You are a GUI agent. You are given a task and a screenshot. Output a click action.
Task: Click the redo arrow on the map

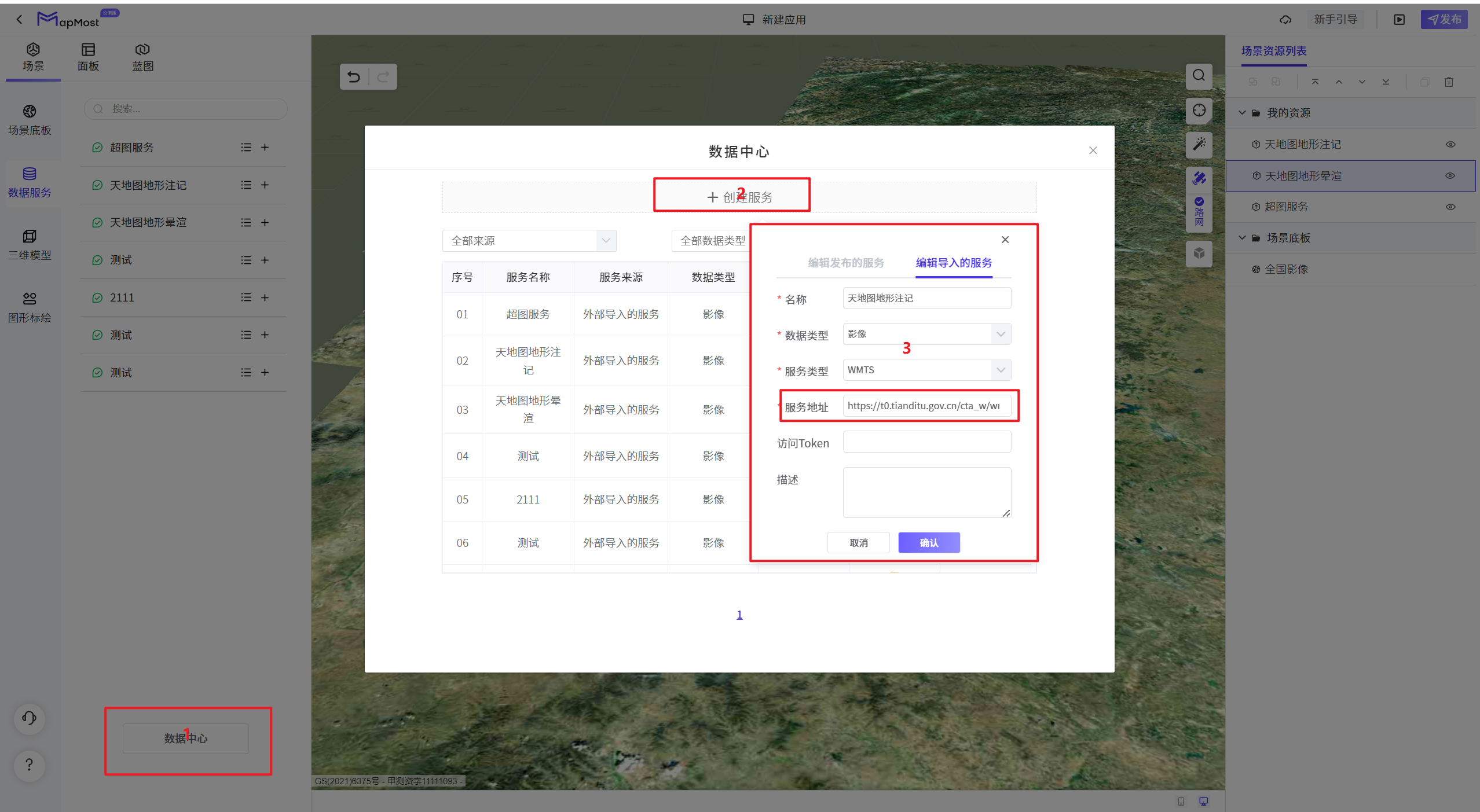(383, 77)
